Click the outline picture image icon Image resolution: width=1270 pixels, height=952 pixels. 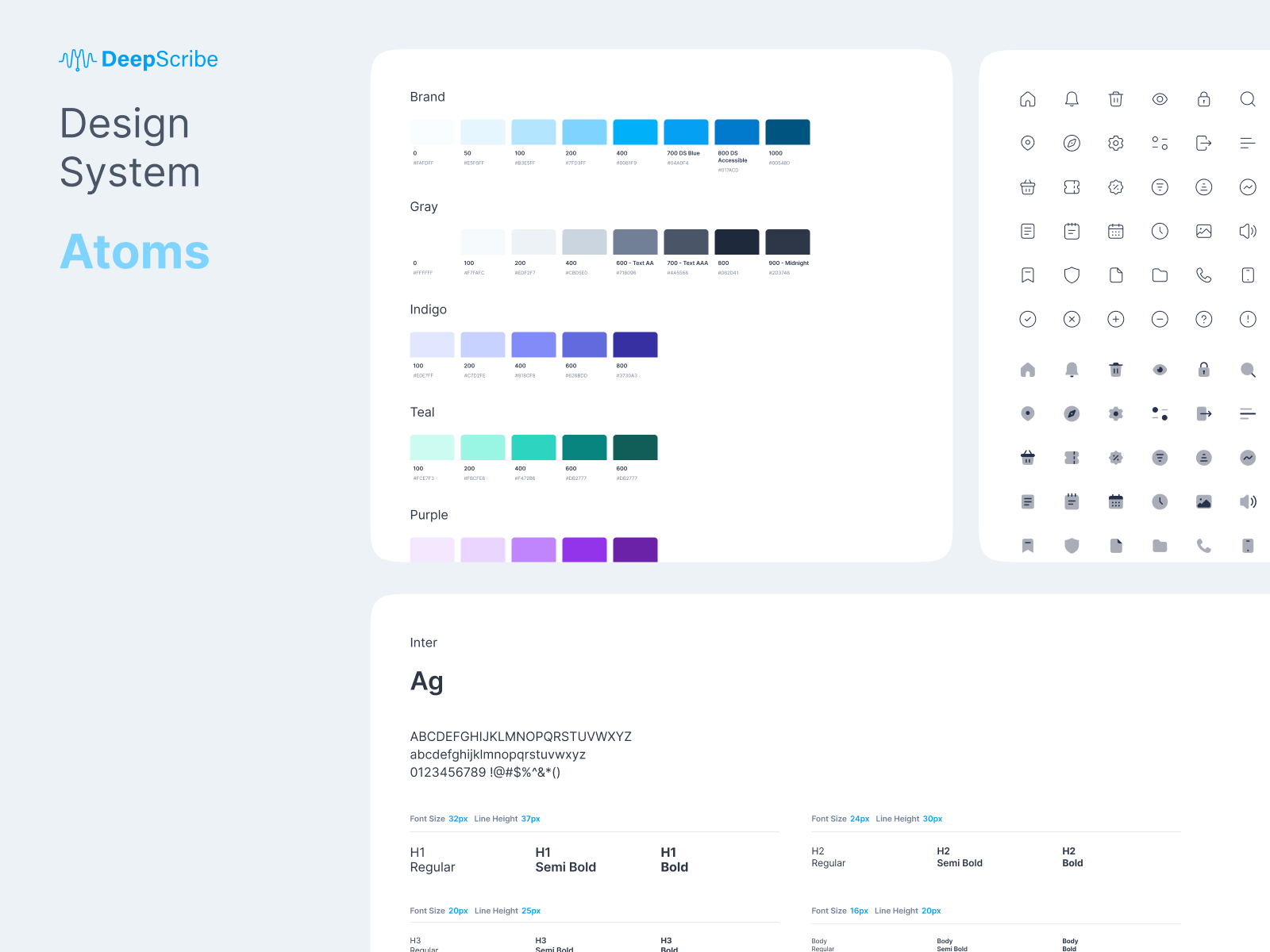(x=1204, y=231)
